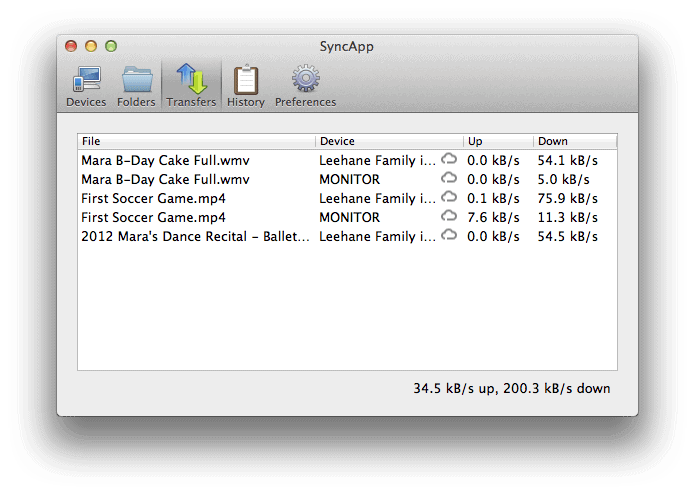Click cloud icon in first transfer row
The height and width of the screenshot is (495, 695).
click(x=449, y=159)
